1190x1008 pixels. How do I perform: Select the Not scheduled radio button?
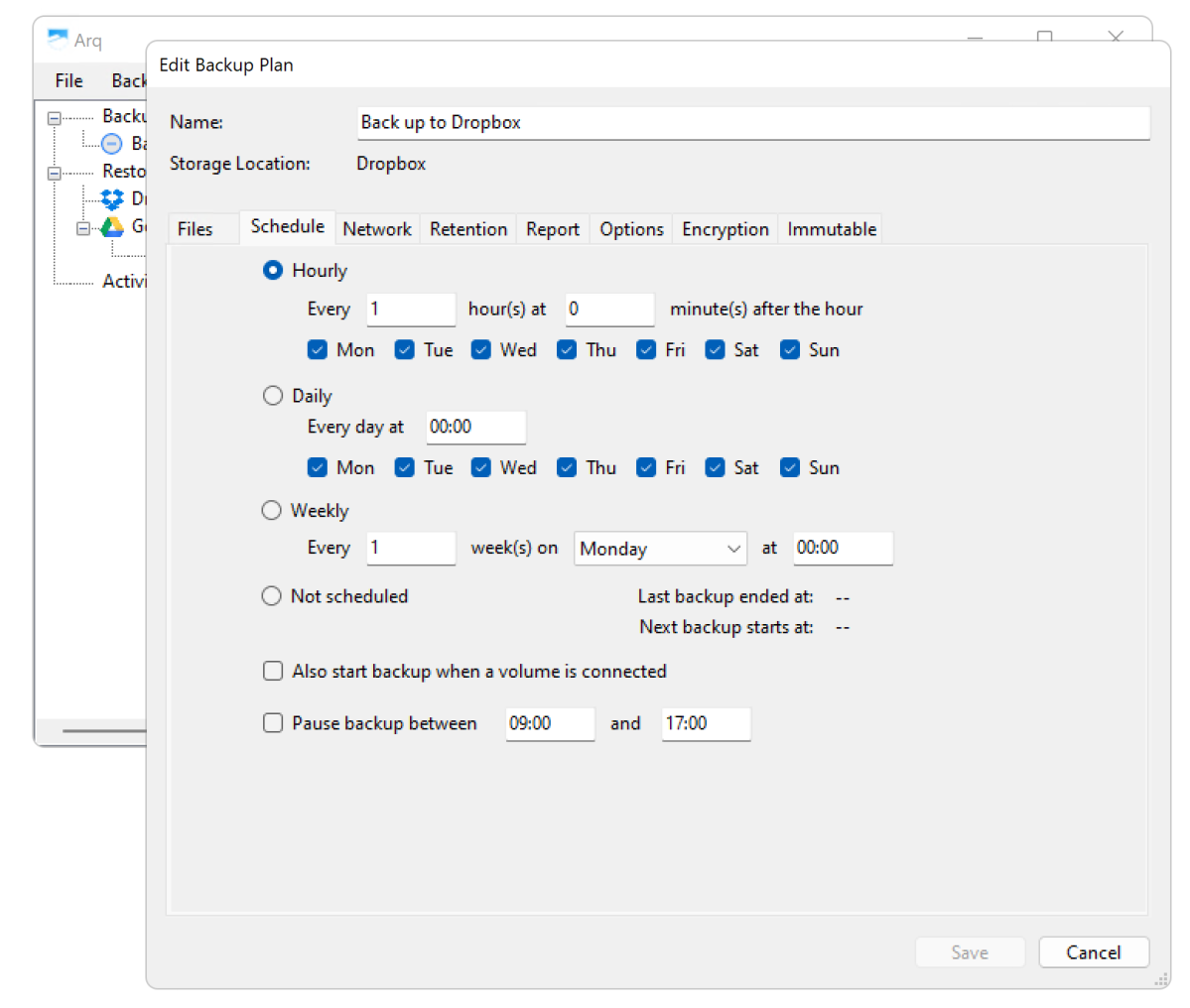click(x=272, y=596)
